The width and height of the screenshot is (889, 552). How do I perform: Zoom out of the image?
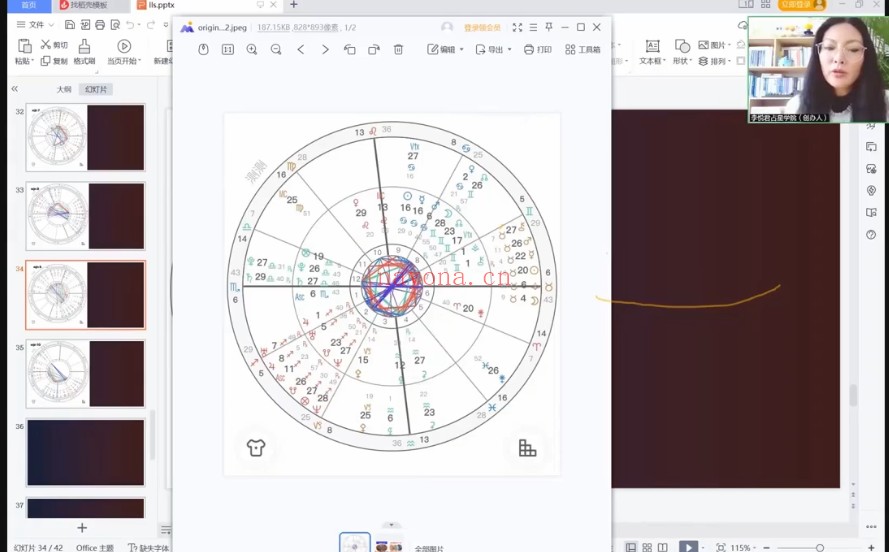[x=276, y=50]
